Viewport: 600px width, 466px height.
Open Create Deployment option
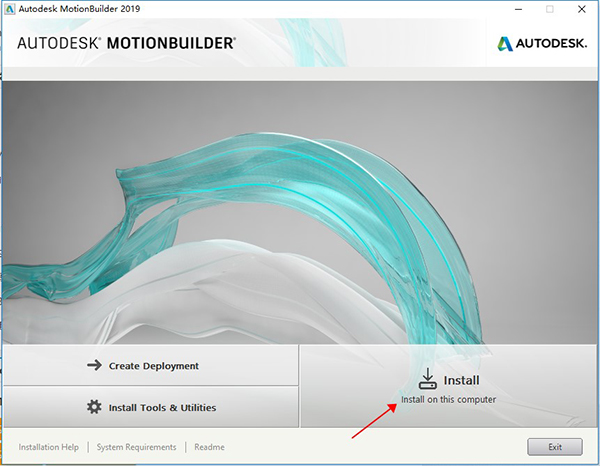pos(151,365)
